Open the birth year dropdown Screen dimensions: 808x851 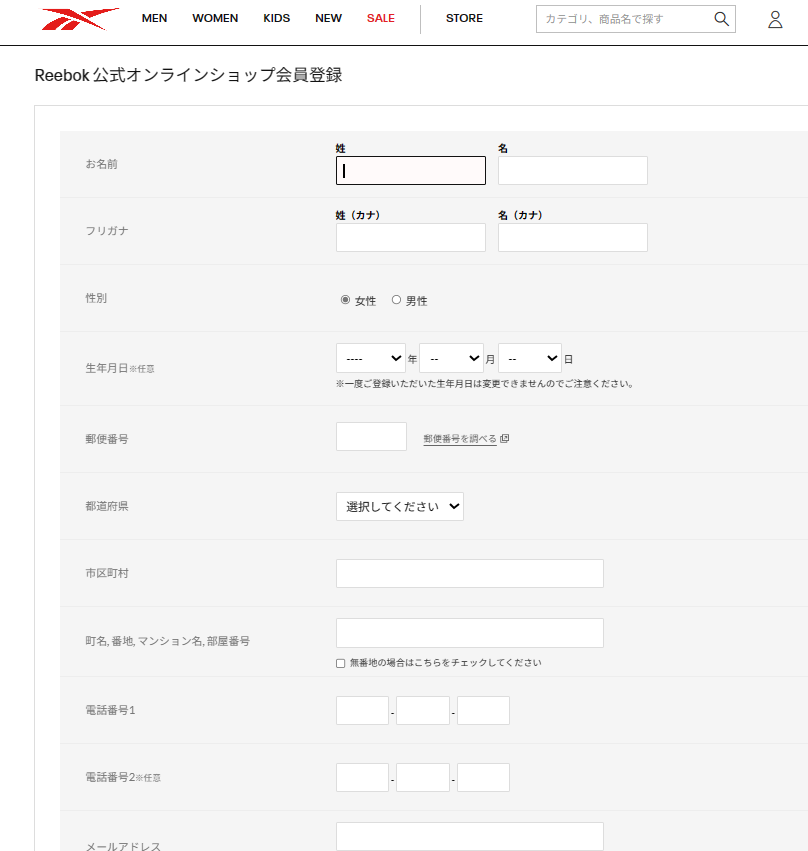pyautogui.click(x=370, y=358)
